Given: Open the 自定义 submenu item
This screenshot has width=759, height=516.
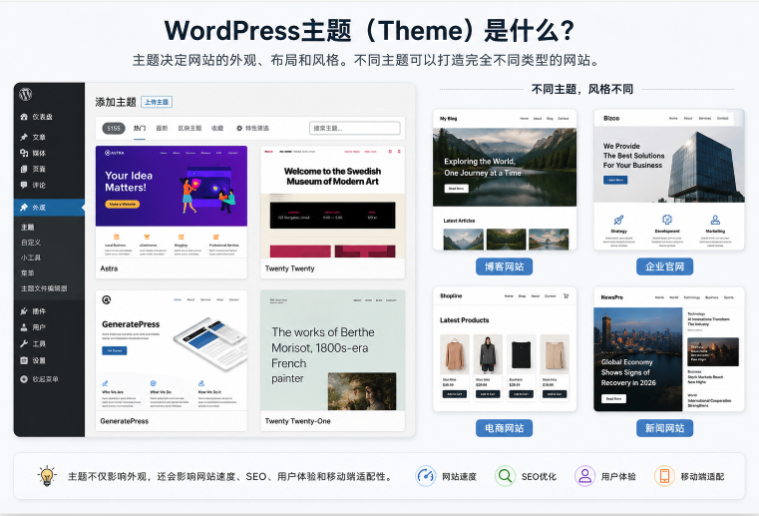Looking at the screenshot, I should pos(31,243).
